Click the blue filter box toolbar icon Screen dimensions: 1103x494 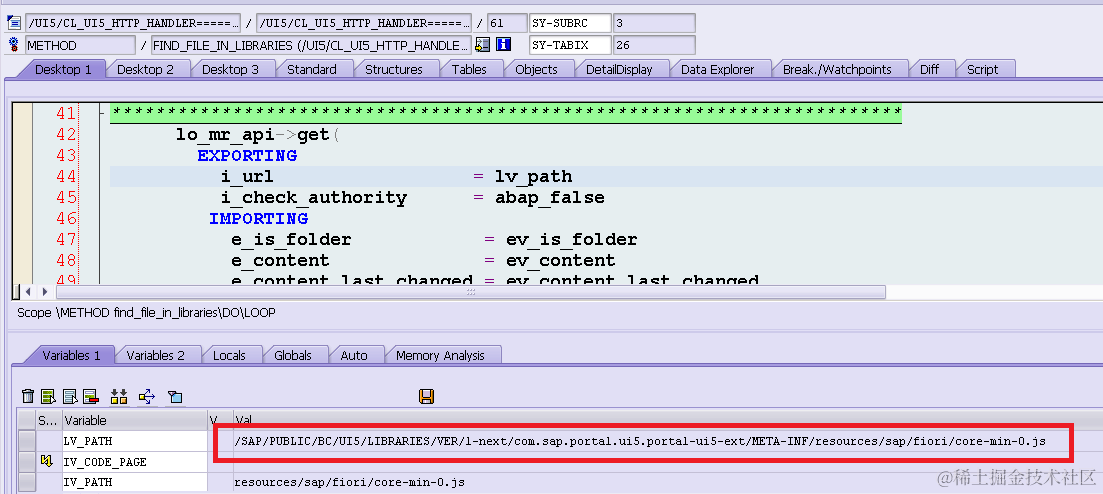pyautogui.click(x=174, y=397)
